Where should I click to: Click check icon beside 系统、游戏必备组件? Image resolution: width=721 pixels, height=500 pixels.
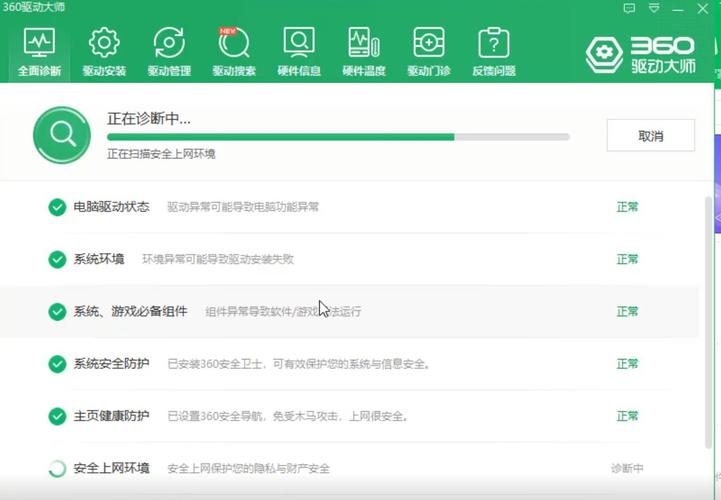(x=57, y=311)
